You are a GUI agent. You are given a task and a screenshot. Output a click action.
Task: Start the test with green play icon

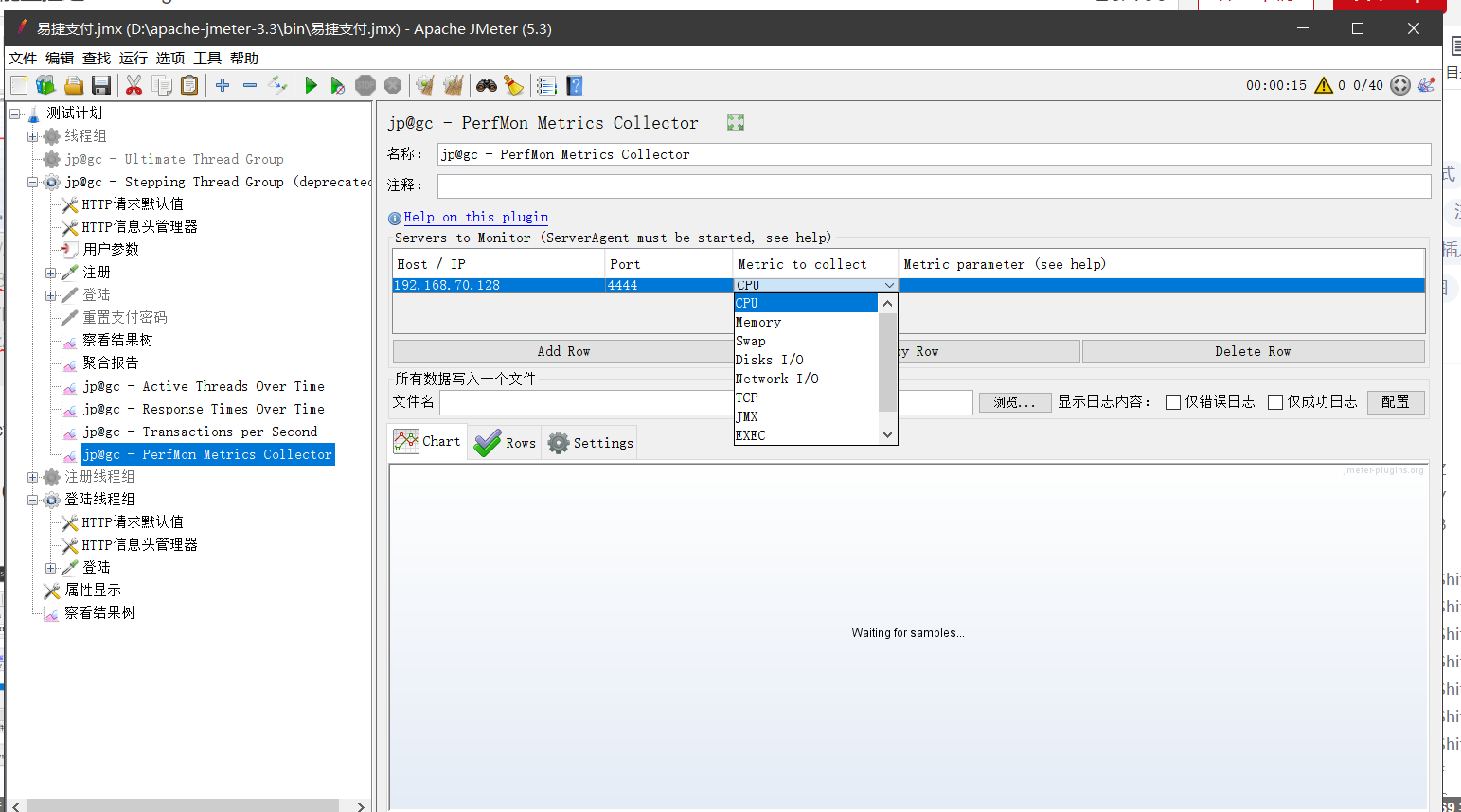[x=311, y=85]
